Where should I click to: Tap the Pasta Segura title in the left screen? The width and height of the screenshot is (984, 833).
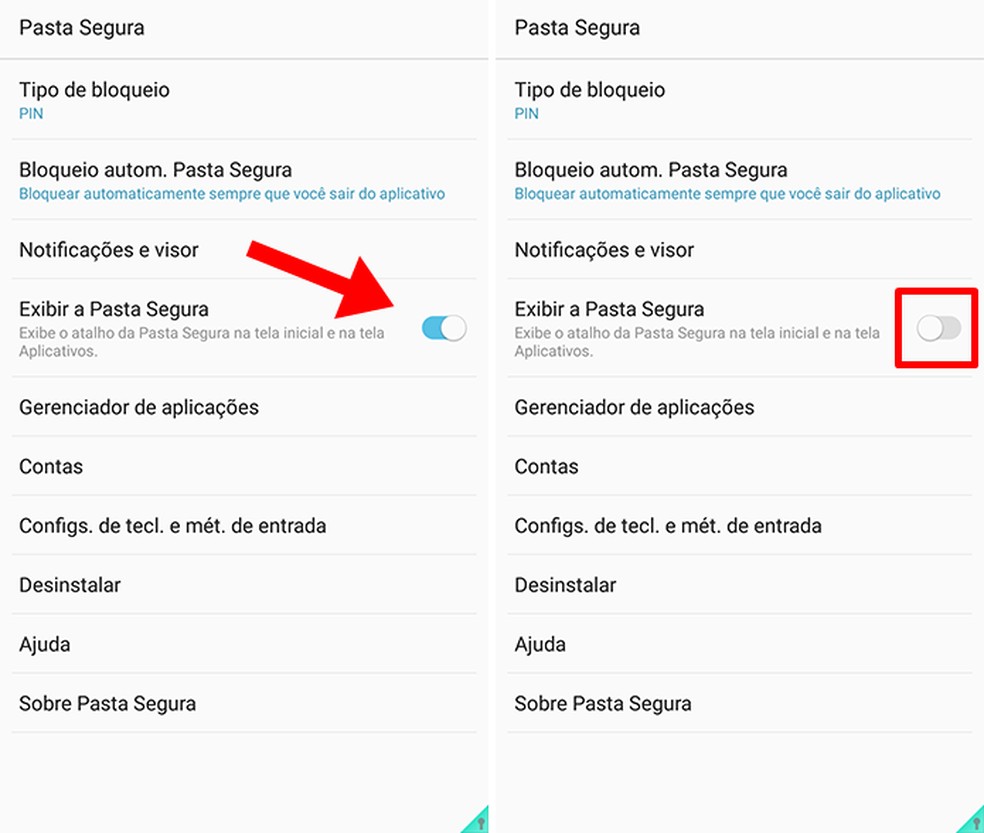click(82, 28)
